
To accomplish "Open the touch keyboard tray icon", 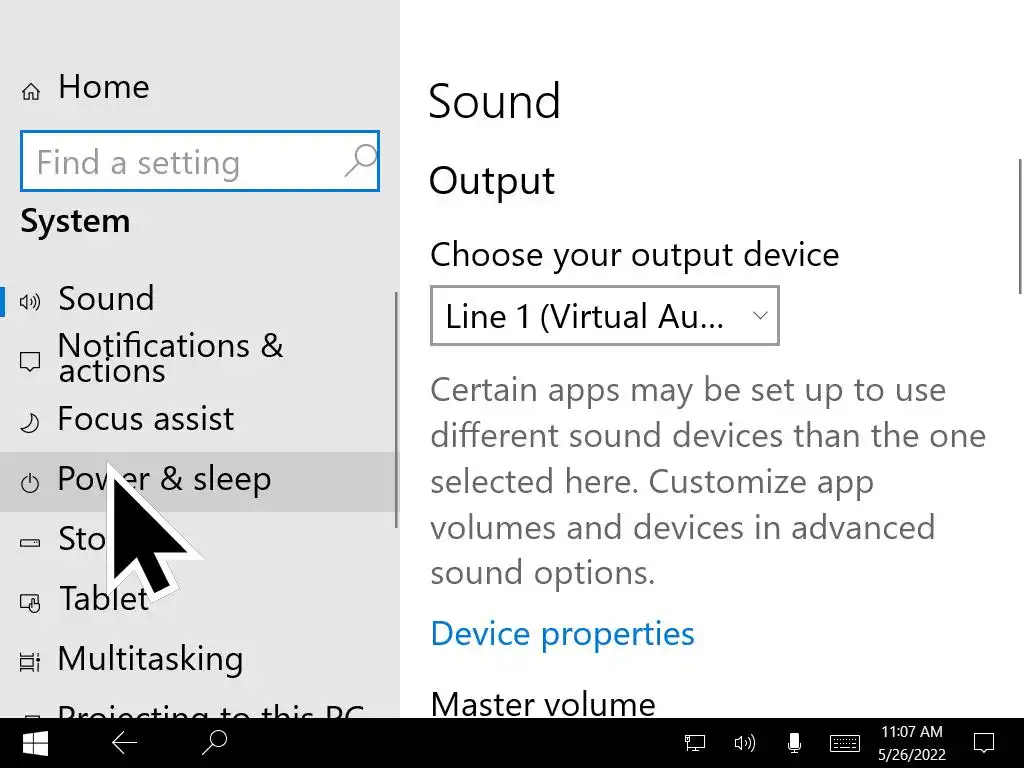I will [x=845, y=743].
